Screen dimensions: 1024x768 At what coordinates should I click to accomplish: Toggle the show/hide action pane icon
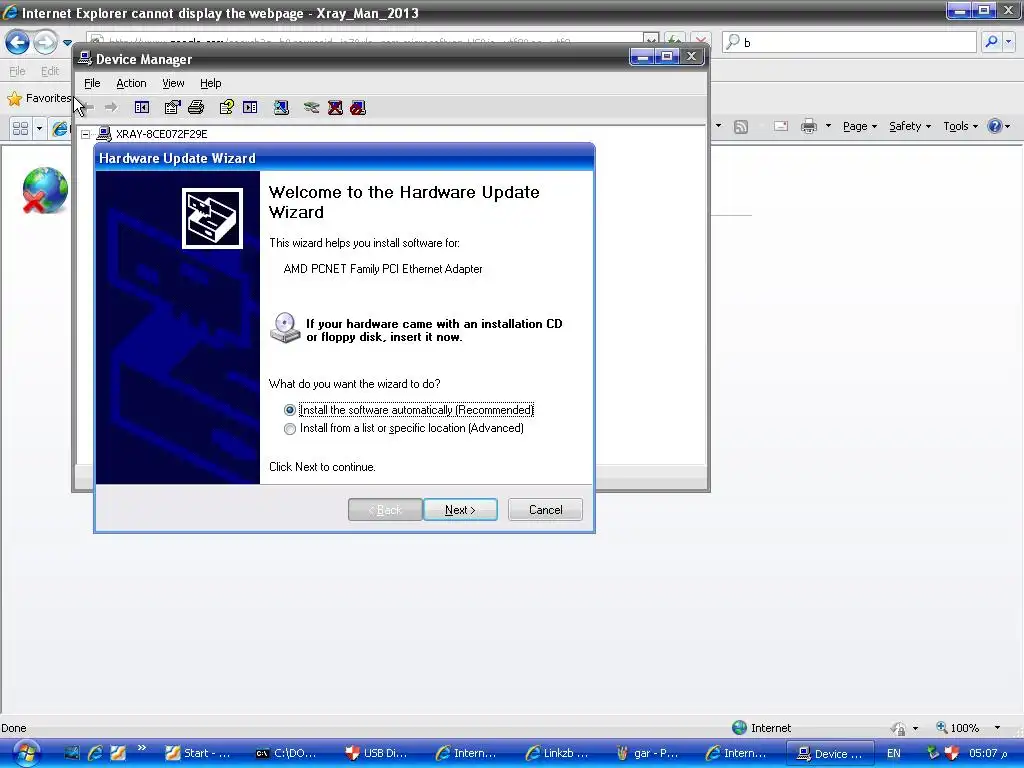[250, 107]
